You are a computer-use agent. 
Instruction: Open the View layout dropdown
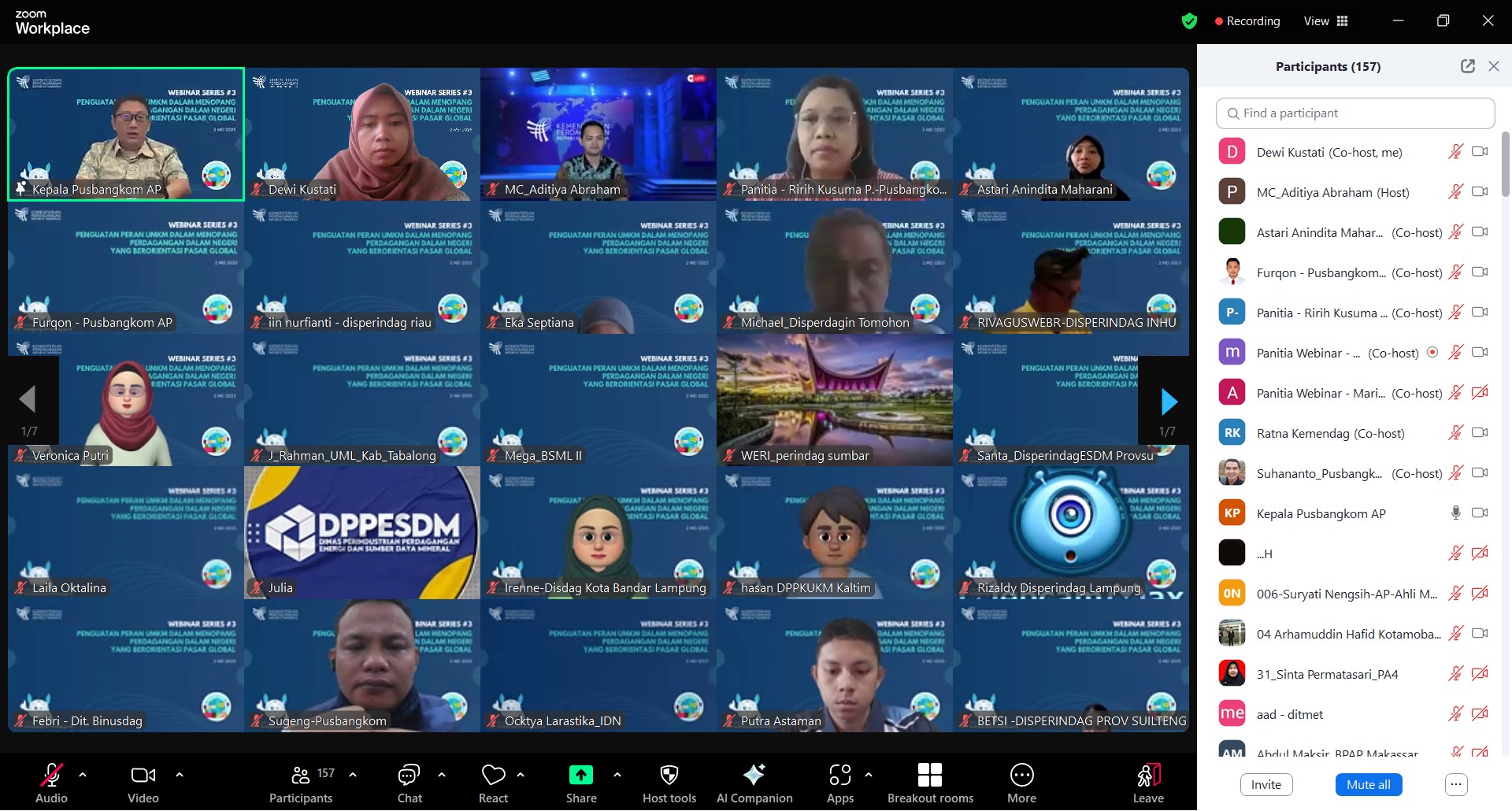click(x=1326, y=21)
